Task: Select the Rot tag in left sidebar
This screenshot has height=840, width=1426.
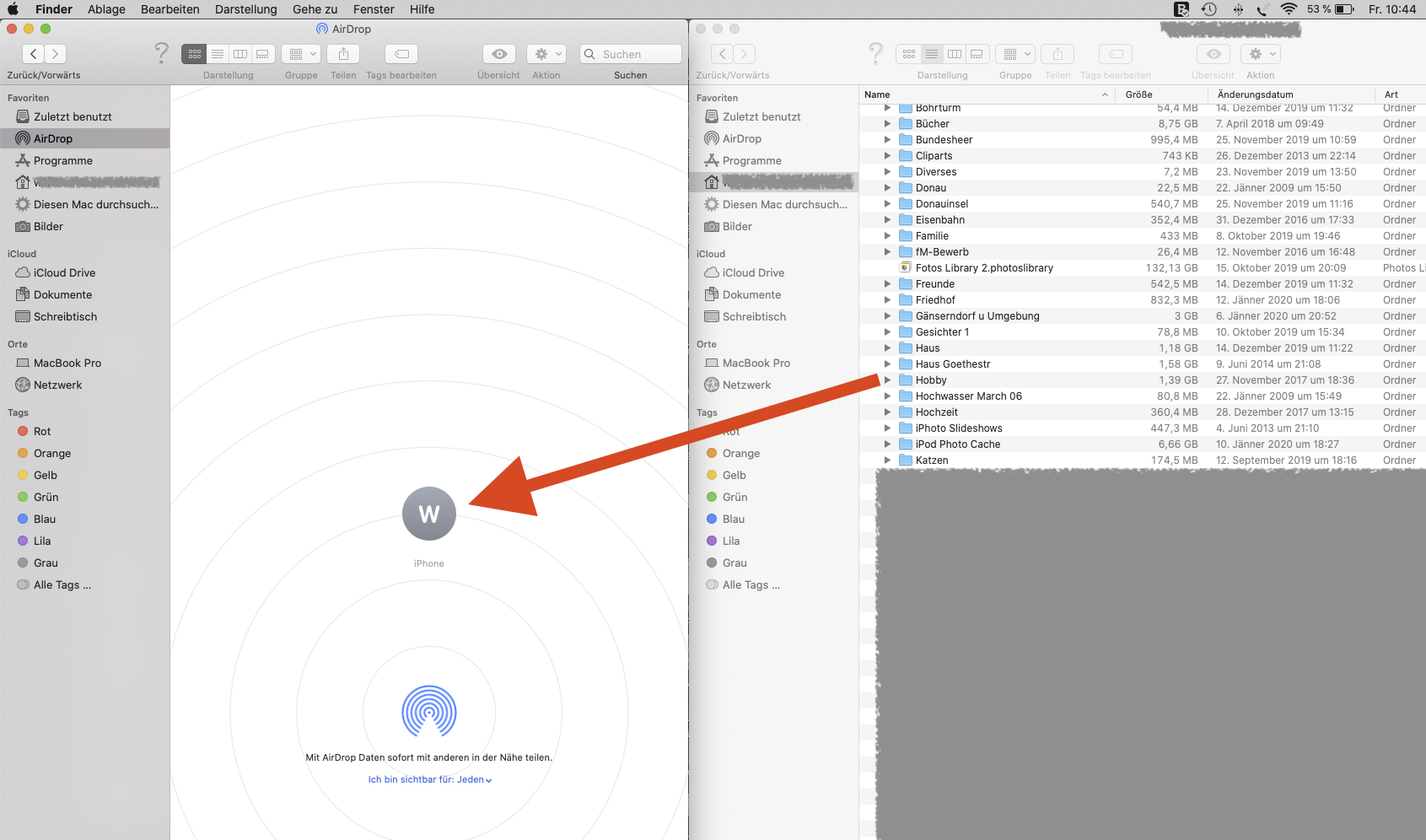Action: [42, 432]
